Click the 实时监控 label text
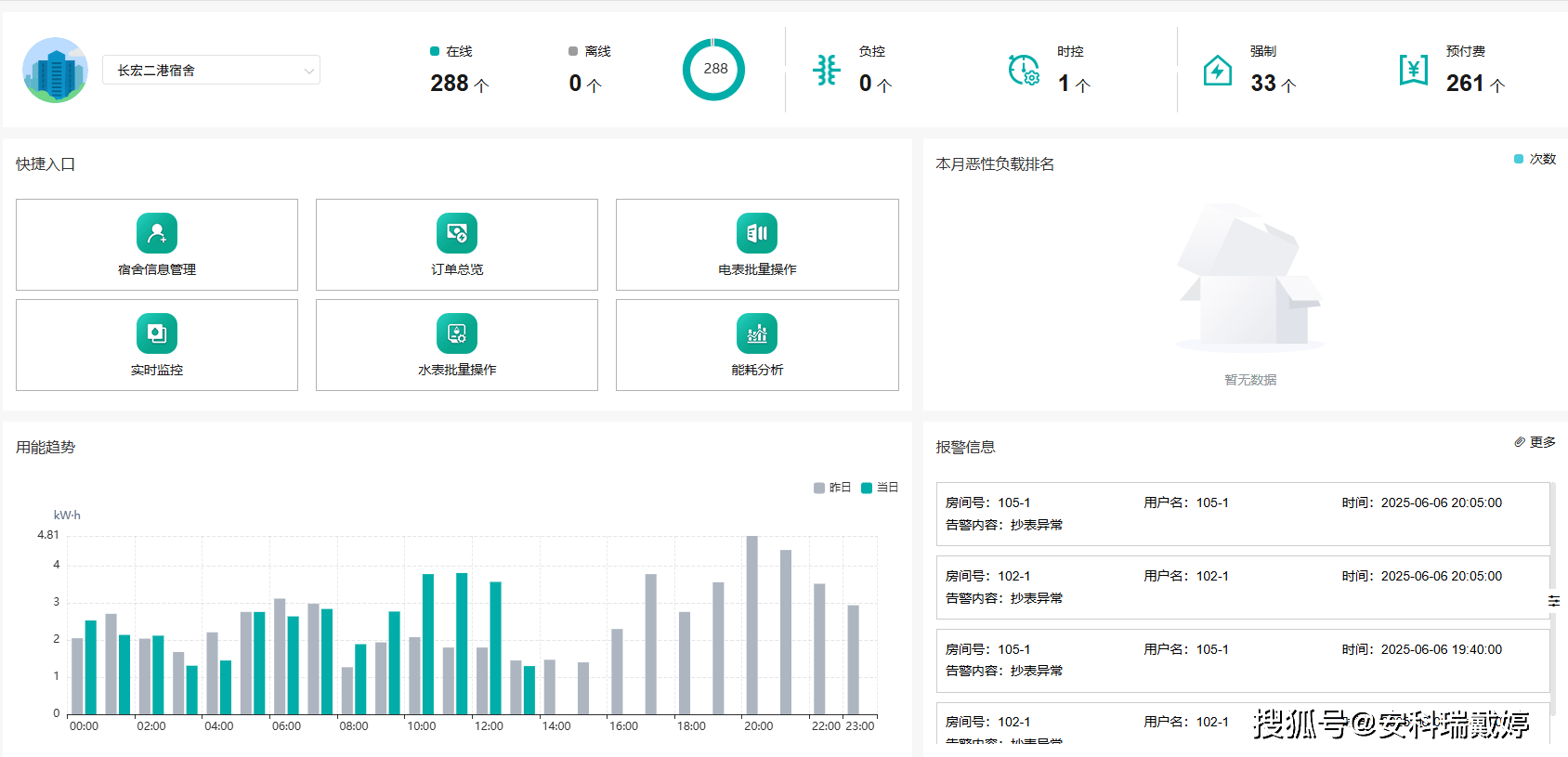Screen dimensions: 1568x757 [x=157, y=370]
